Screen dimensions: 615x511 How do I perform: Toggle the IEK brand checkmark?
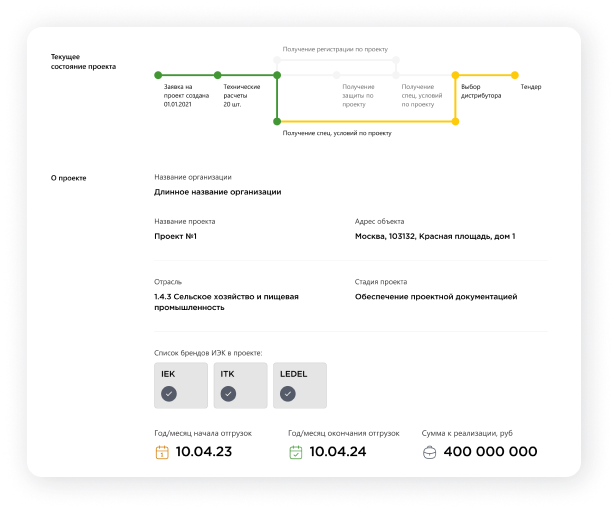pos(168,394)
